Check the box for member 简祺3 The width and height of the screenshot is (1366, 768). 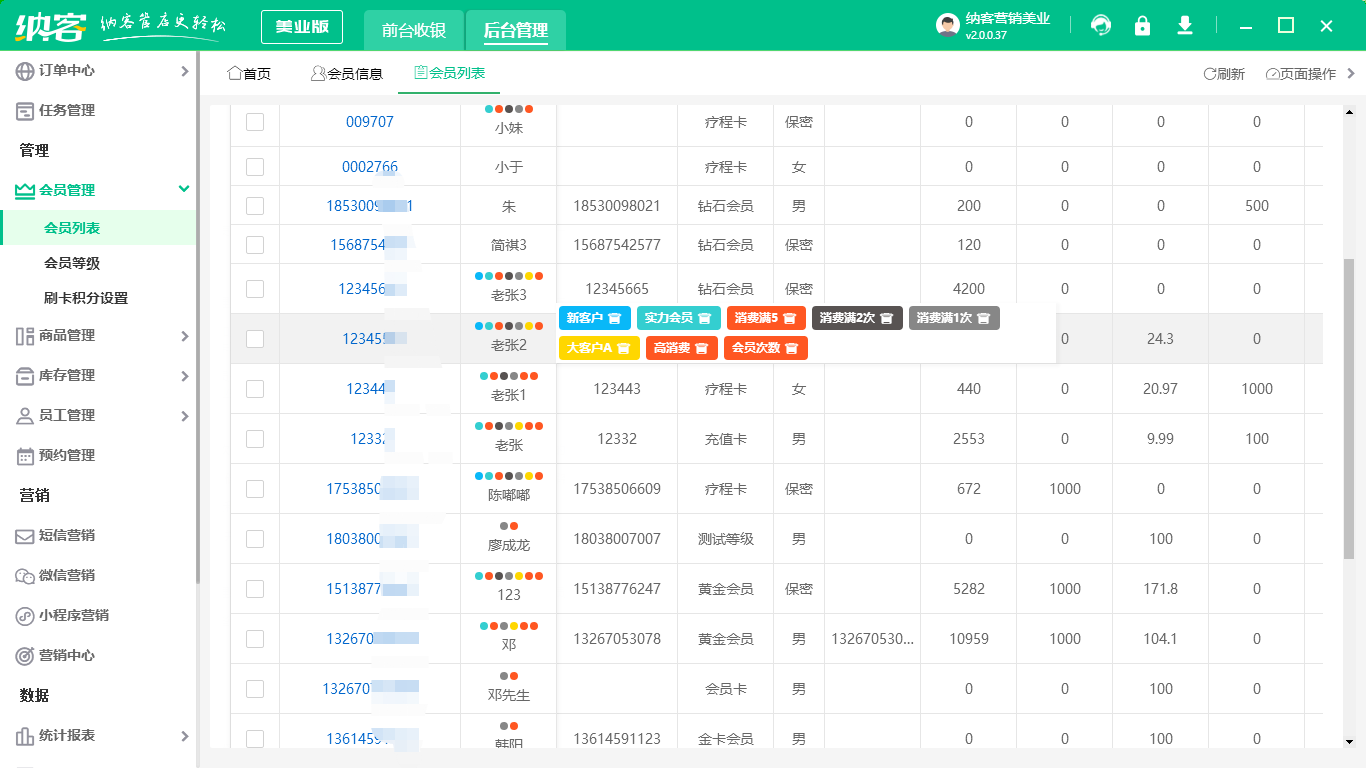pyautogui.click(x=255, y=245)
